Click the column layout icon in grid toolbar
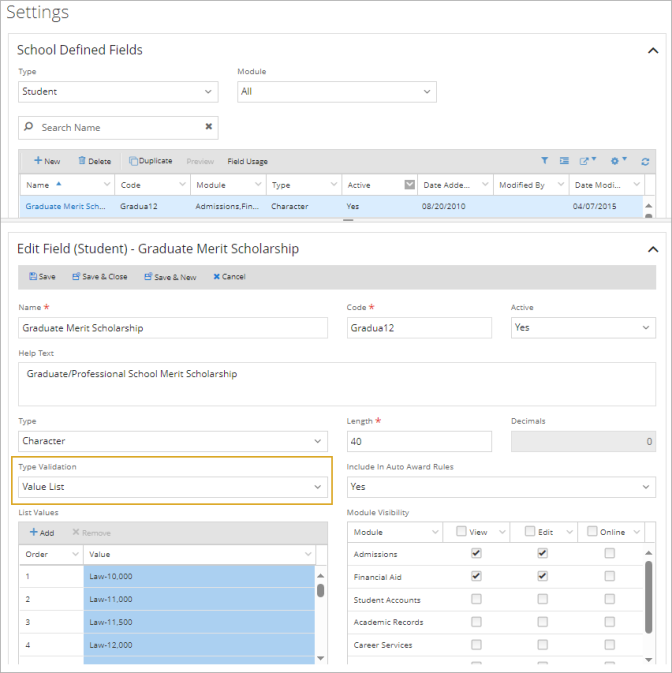This screenshot has width=672, height=673. pos(564,161)
